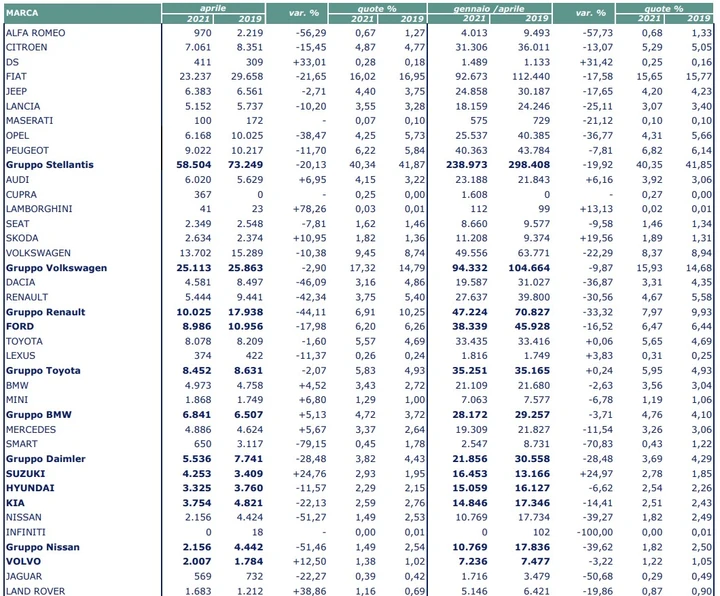Click Lamborghini variation value +78,26
The width and height of the screenshot is (720, 596).
pos(309,209)
